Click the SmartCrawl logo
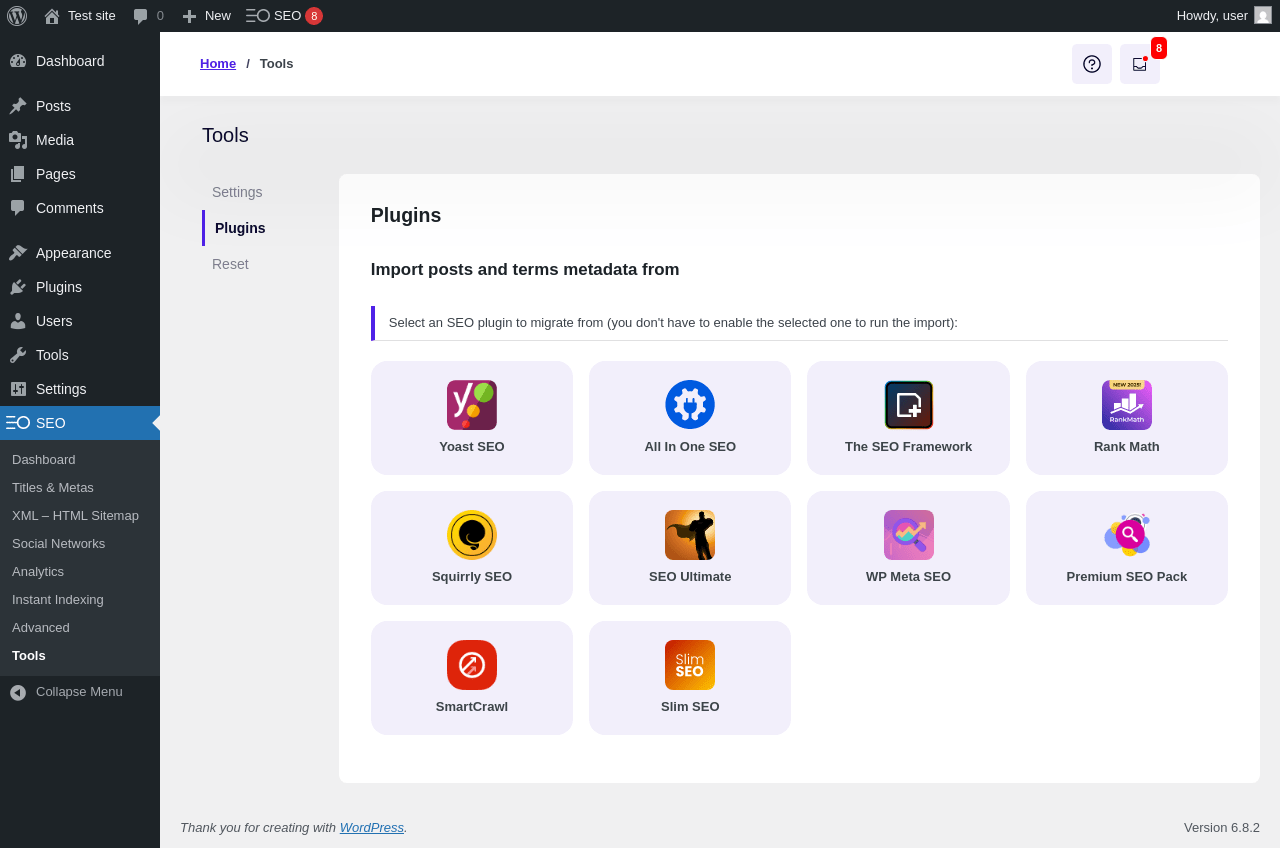This screenshot has width=1280, height=848. [x=472, y=665]
